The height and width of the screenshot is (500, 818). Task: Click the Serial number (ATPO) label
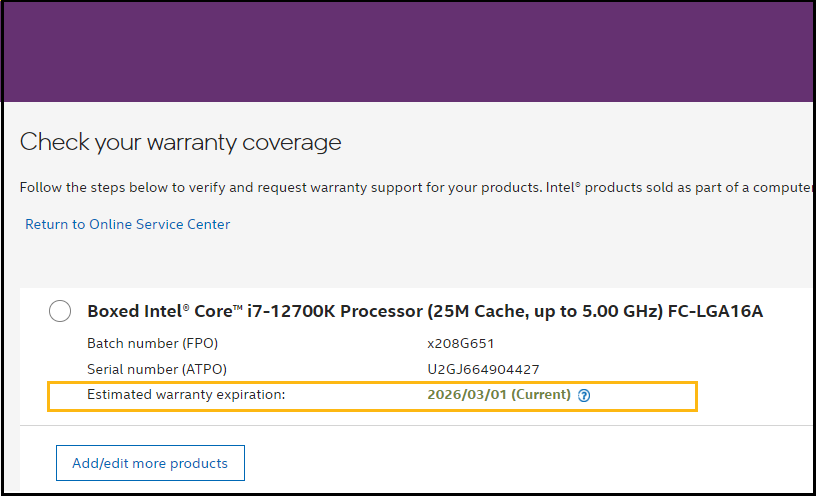tap(157, 370)
